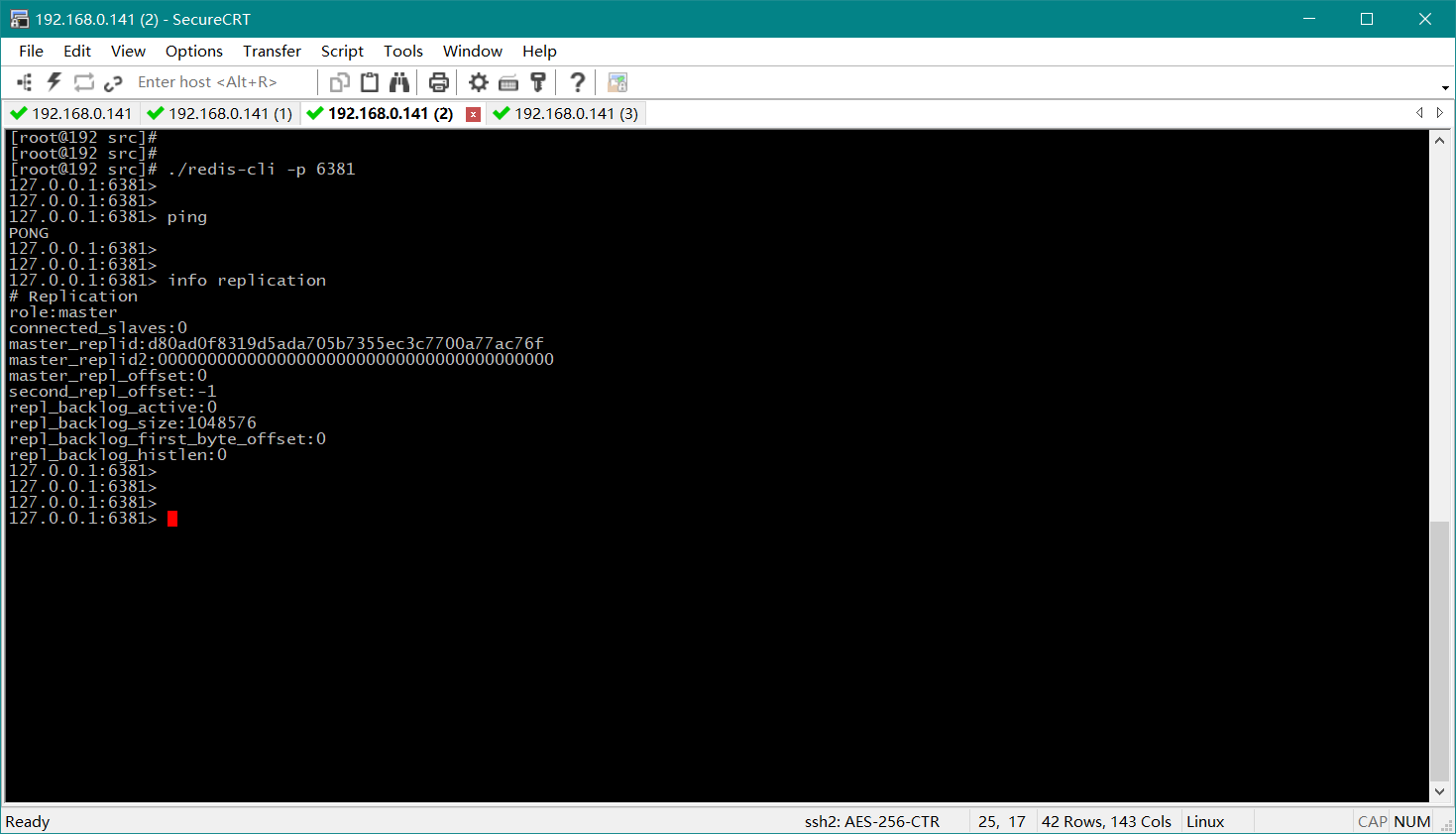1456x834 pixels.
Task: Open Find with the binoculars icon
Action: click(399, 82)
